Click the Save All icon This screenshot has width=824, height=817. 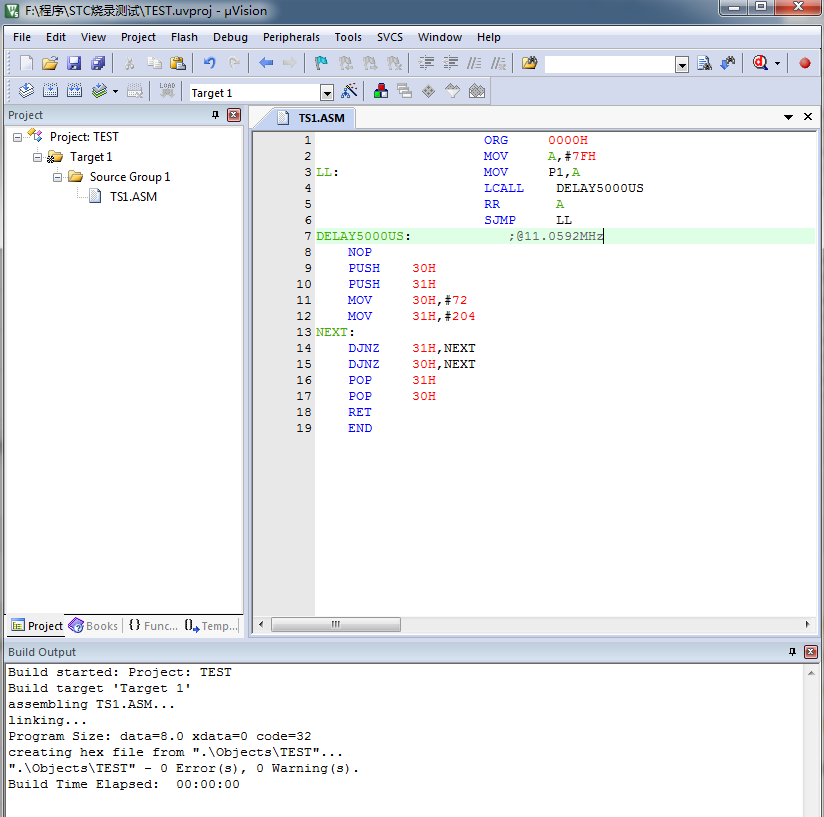pyautogui.click(x=98, y=64)
